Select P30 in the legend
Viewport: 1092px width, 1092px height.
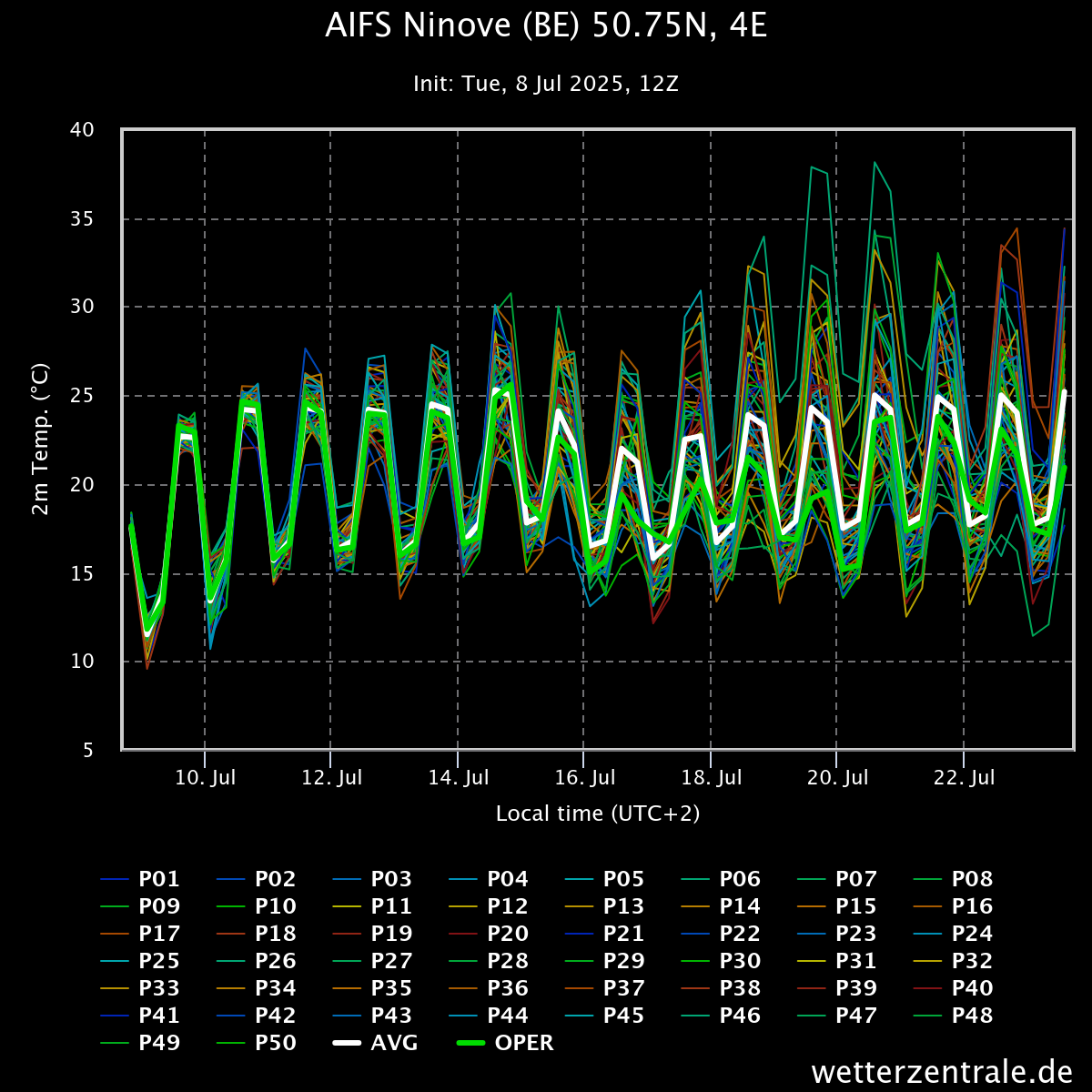[x=722, y=961]
